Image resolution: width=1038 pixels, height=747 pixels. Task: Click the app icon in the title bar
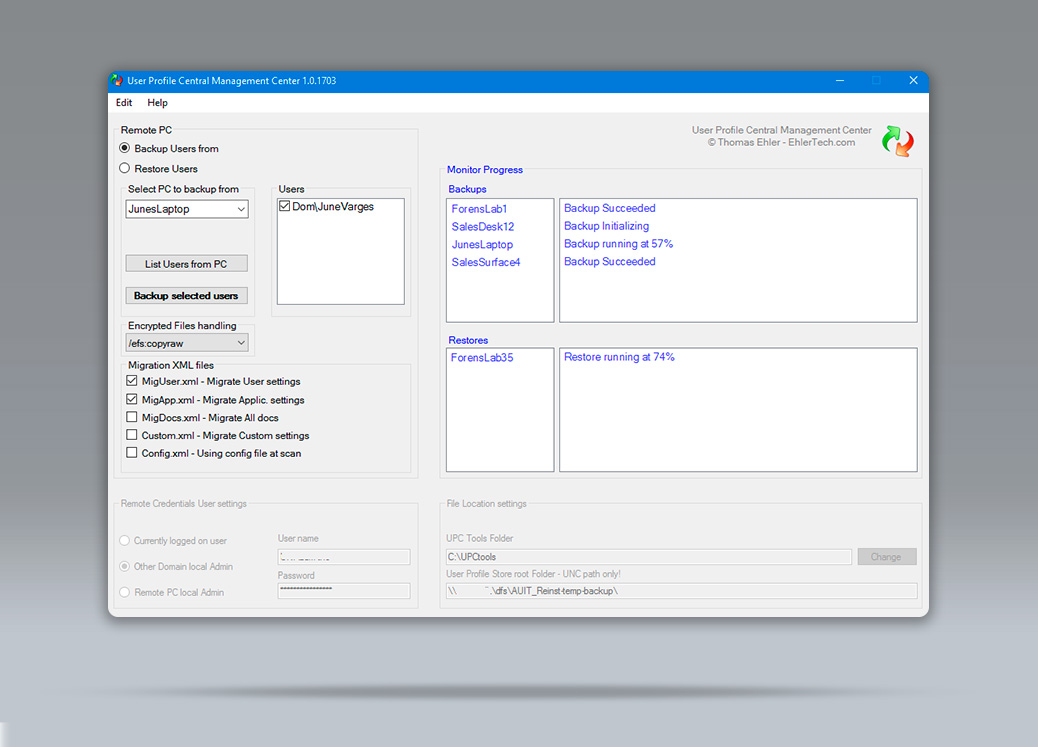(117, 81)
